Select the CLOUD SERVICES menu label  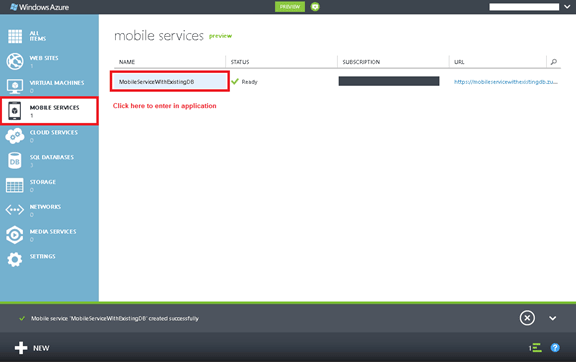click(x=54, y=132)
